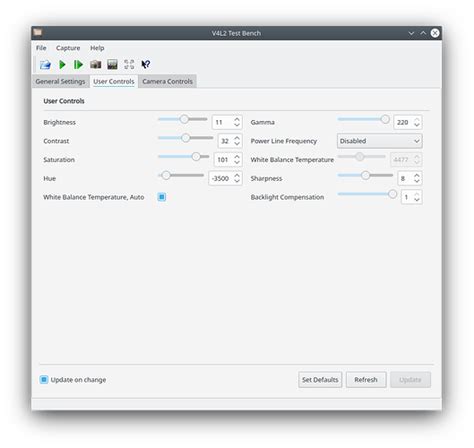Image resolution: width=474 pixels, height=448 pixels.
Task: Start capturing with the green play icon
Action: [x=62, y=64]
